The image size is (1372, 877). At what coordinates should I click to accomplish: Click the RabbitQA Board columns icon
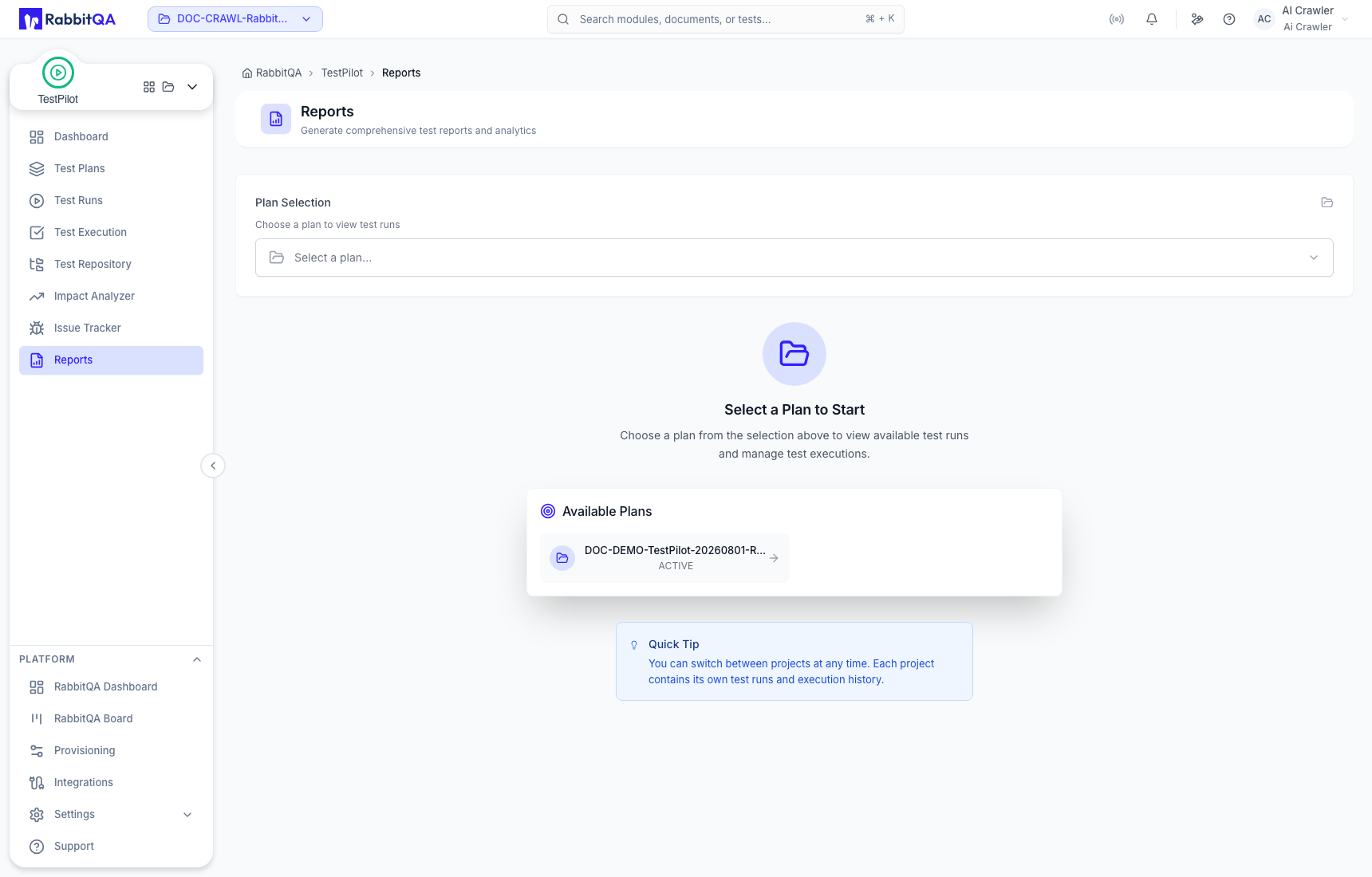[37, 719]
